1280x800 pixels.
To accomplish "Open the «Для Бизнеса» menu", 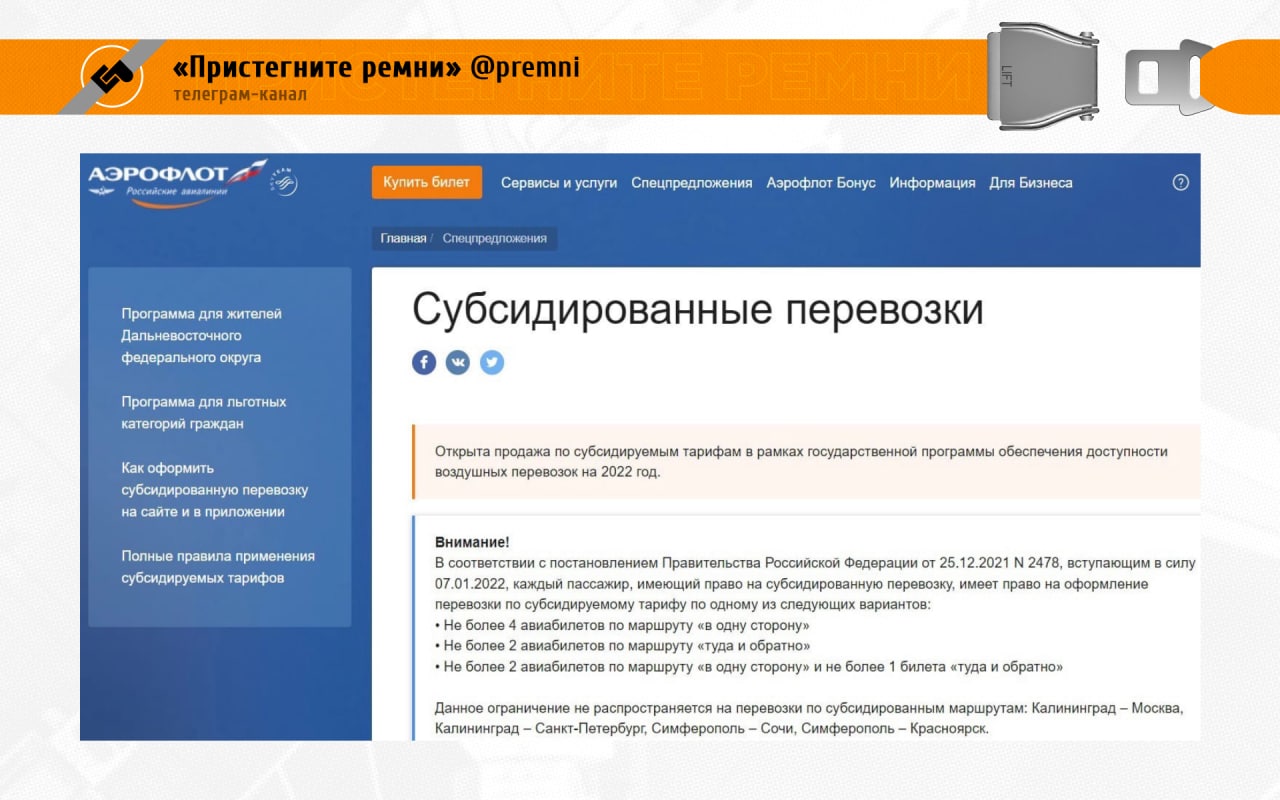I will (1031, 183).
